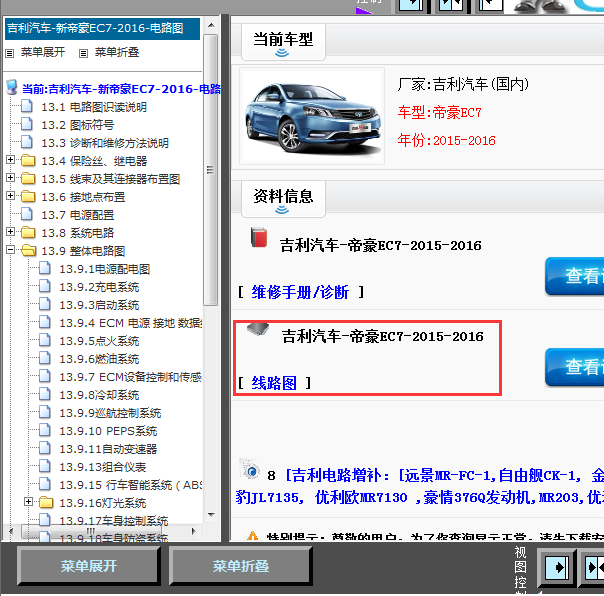Open 13.1 电路图识读说明 document
Screen dimensions: 604x596
(x=94, y=107)
